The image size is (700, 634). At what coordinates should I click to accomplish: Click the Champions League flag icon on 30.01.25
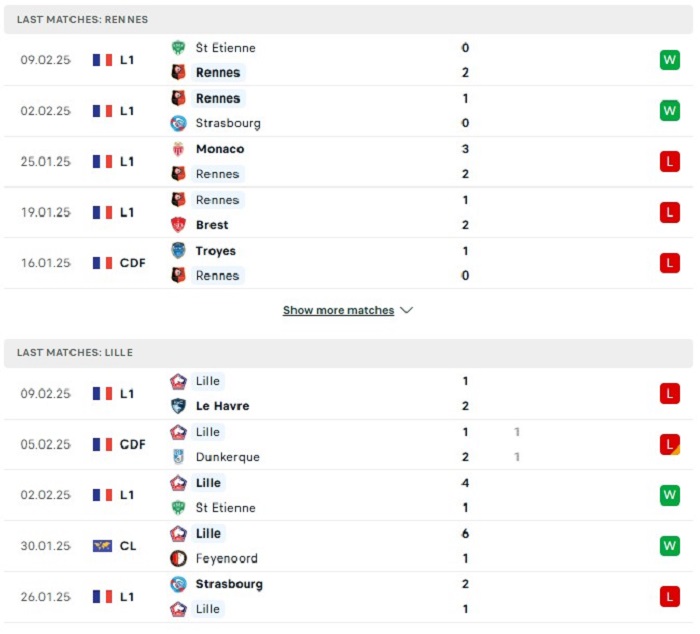click(102, 546)
